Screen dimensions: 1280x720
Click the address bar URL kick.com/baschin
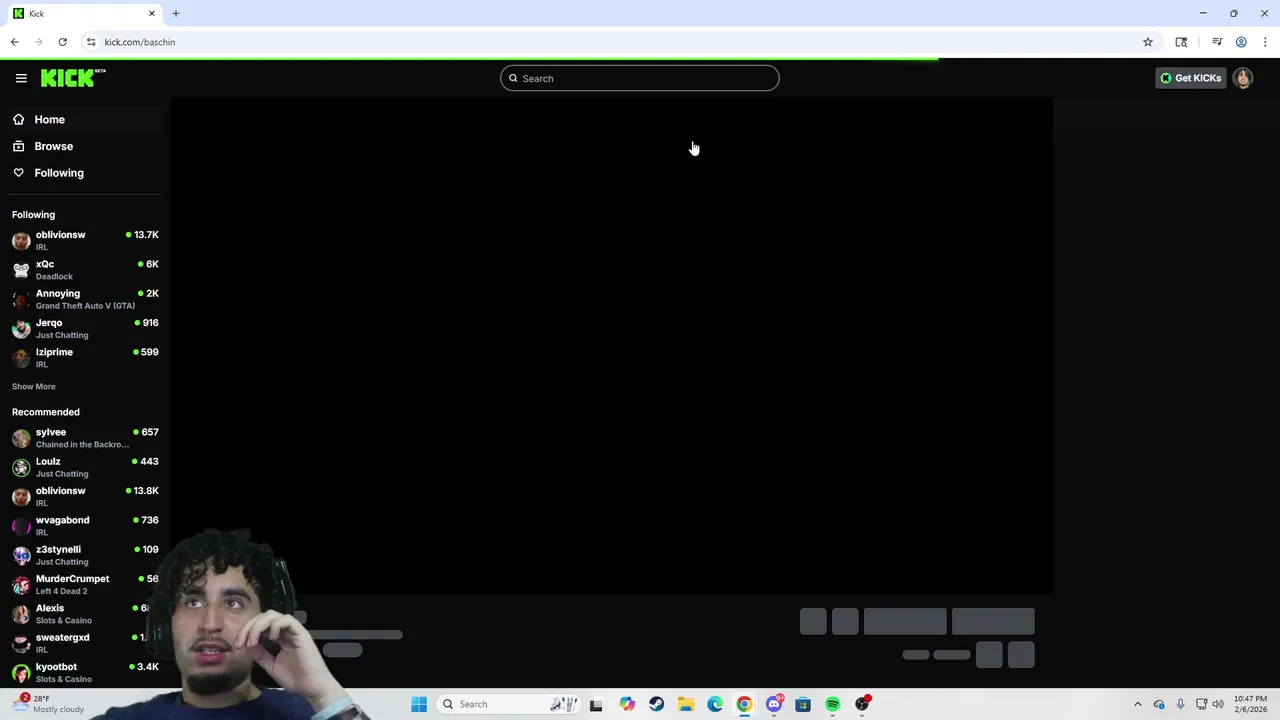click(x=140, y=42)
